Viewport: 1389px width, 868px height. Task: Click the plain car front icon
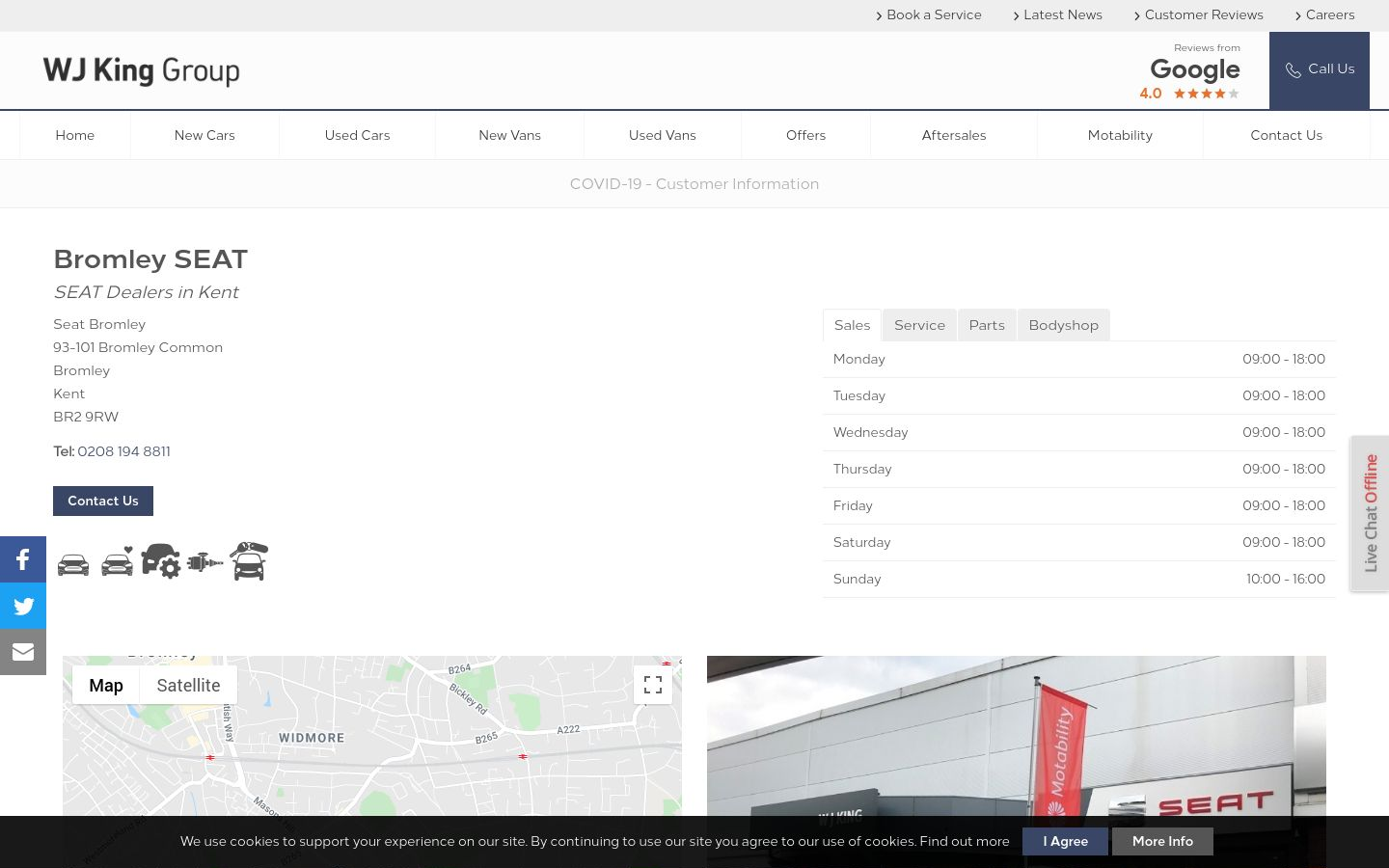tap(73, 564)
